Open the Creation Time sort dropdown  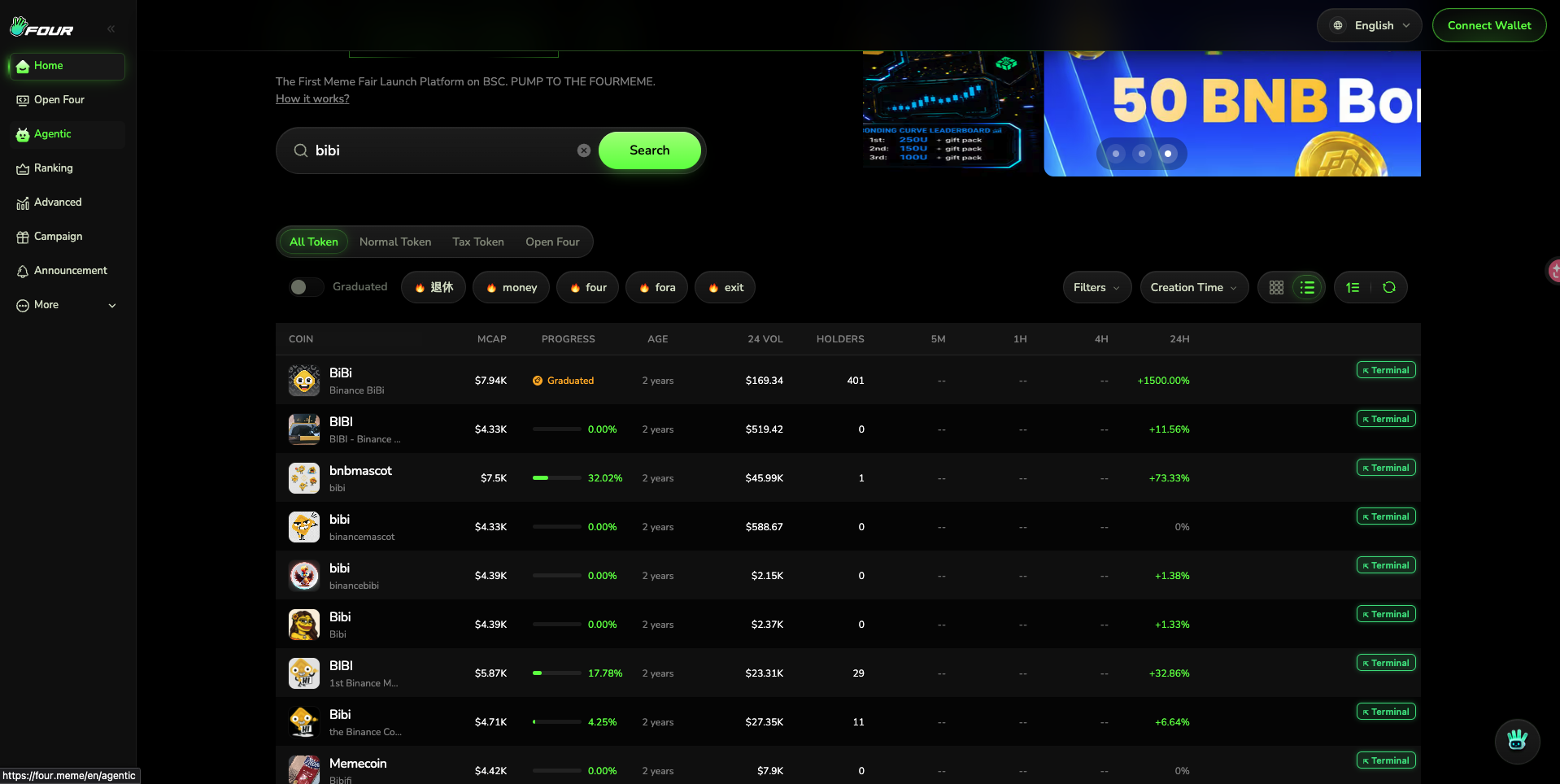point(1194,287)
